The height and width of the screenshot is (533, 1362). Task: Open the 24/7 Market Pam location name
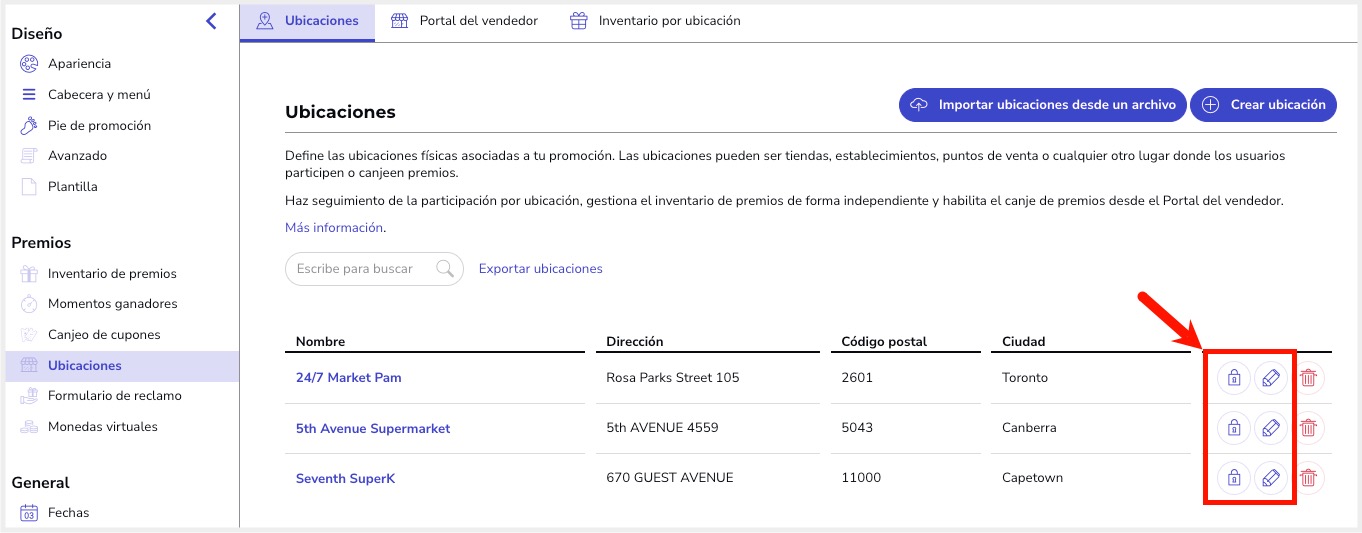pyautogui.click(x=348, y=378)
